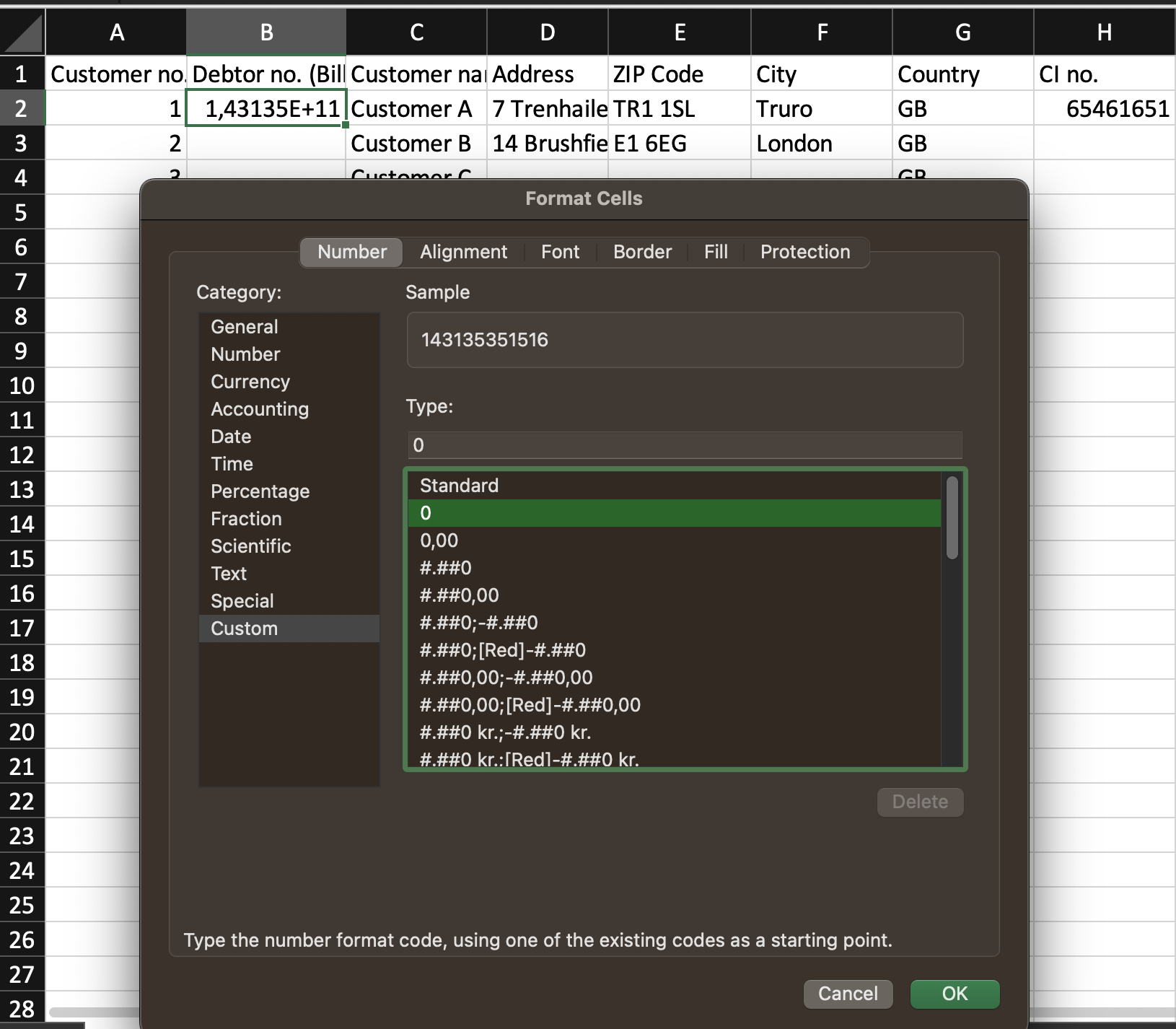Click cell C2 containing Customer A
The image size is (1176, 1029).
pos(416,109)
